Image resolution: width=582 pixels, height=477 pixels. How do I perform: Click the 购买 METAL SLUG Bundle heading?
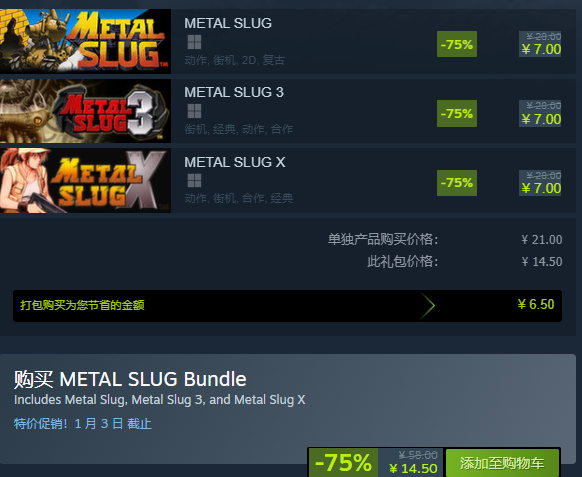130,379
